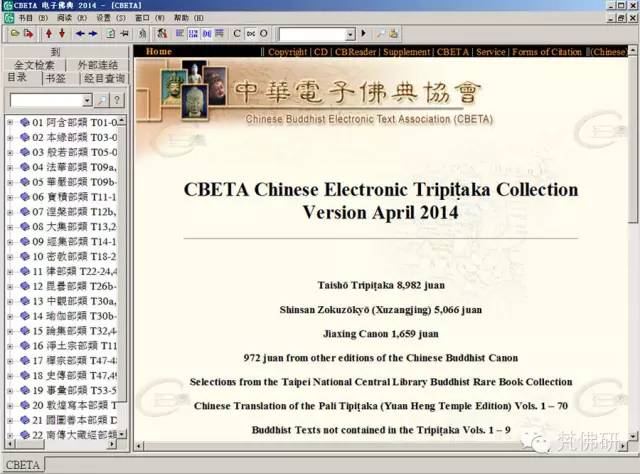Click the vertical scrollbar of the main page
Screen dimensions: 640x474
633,250
